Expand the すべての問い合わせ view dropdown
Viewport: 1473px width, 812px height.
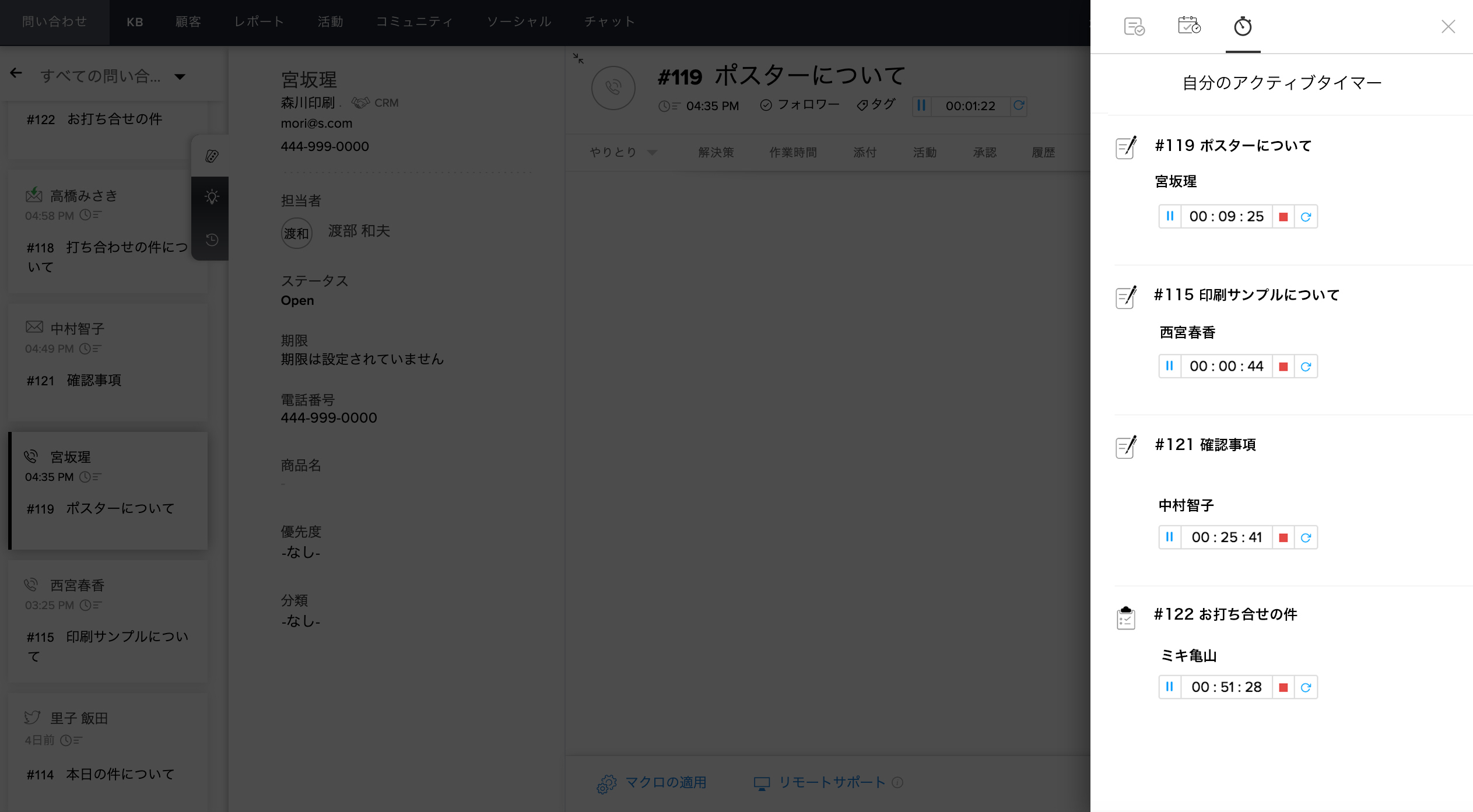click(x=180, y=76)
